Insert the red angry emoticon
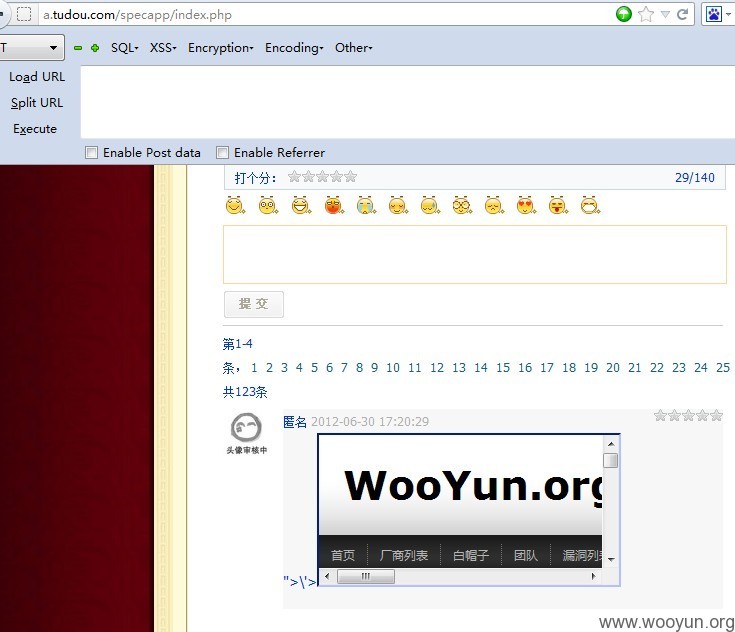The image size is (735, 632). 334,205
